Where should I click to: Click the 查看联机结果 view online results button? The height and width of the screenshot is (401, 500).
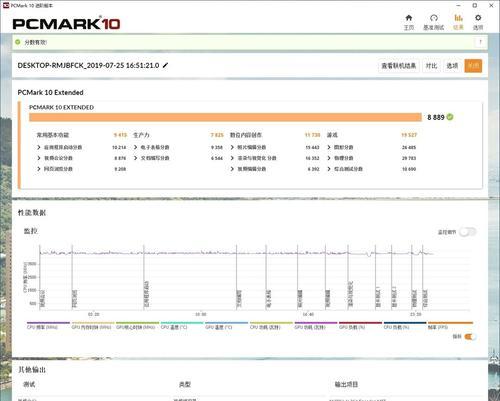pos(399,66)
